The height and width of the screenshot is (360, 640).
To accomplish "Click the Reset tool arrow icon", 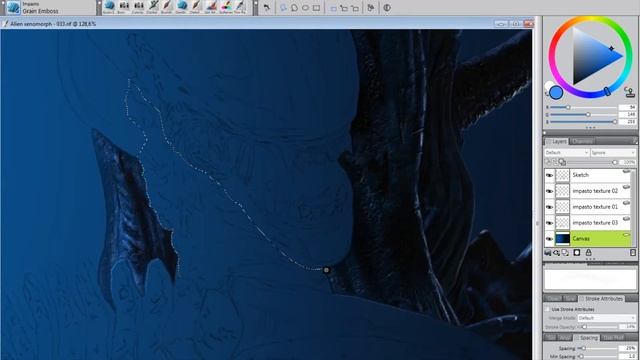I will (267, 7).
